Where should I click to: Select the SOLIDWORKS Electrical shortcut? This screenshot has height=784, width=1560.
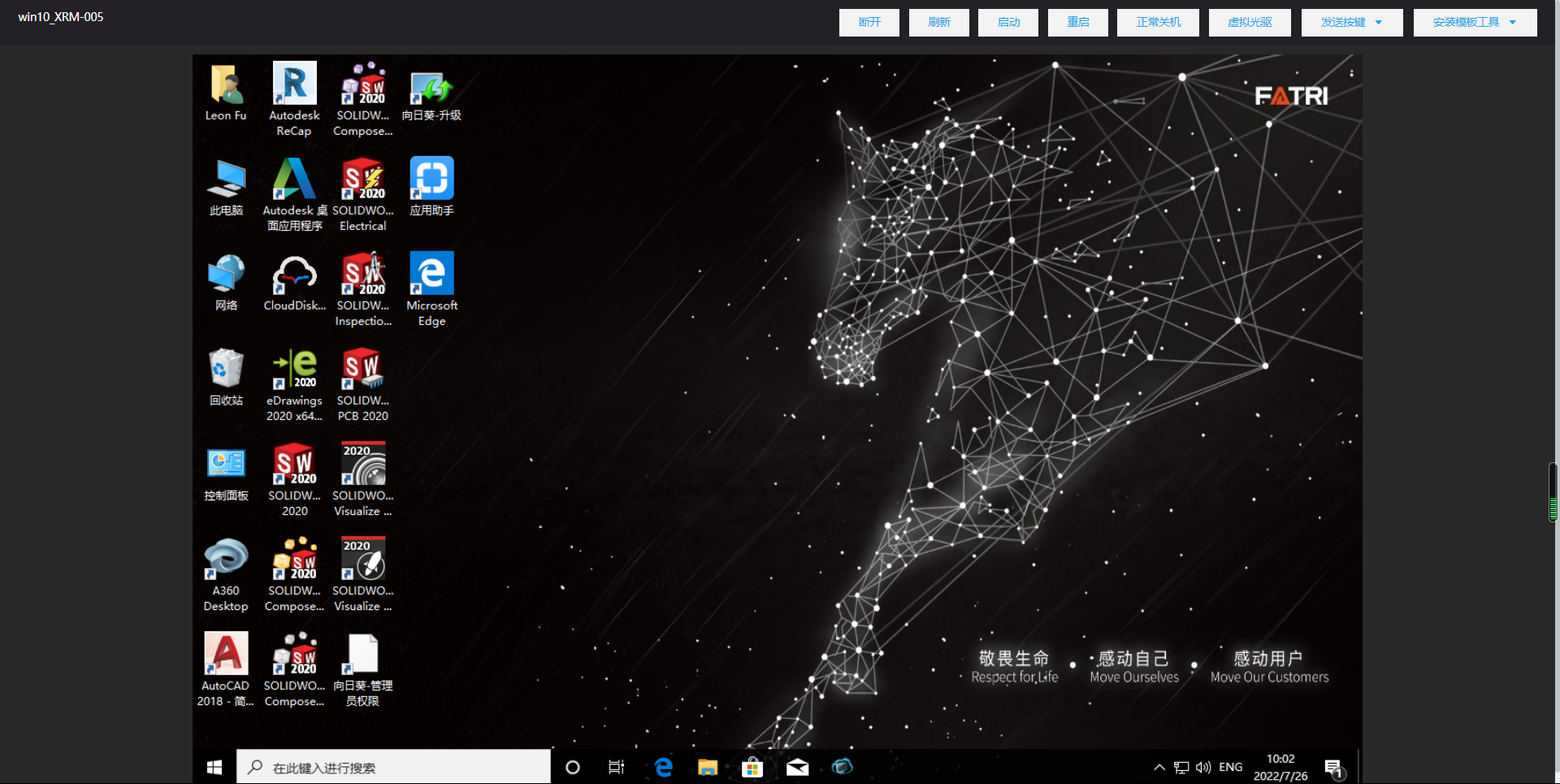pyautogui.click(x=363, y=194)
